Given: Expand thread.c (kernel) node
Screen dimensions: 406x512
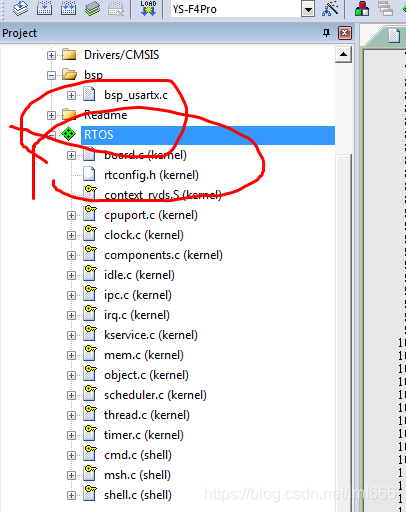Looking at the screenshot, I should (x=71, y=415).
